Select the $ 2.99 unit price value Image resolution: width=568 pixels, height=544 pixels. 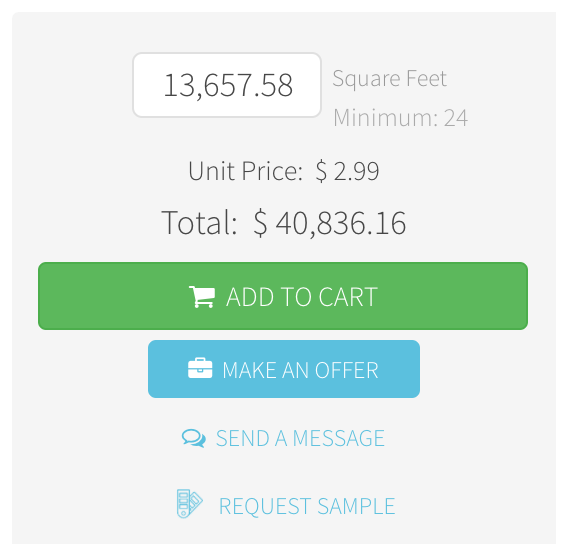point(347,171)
